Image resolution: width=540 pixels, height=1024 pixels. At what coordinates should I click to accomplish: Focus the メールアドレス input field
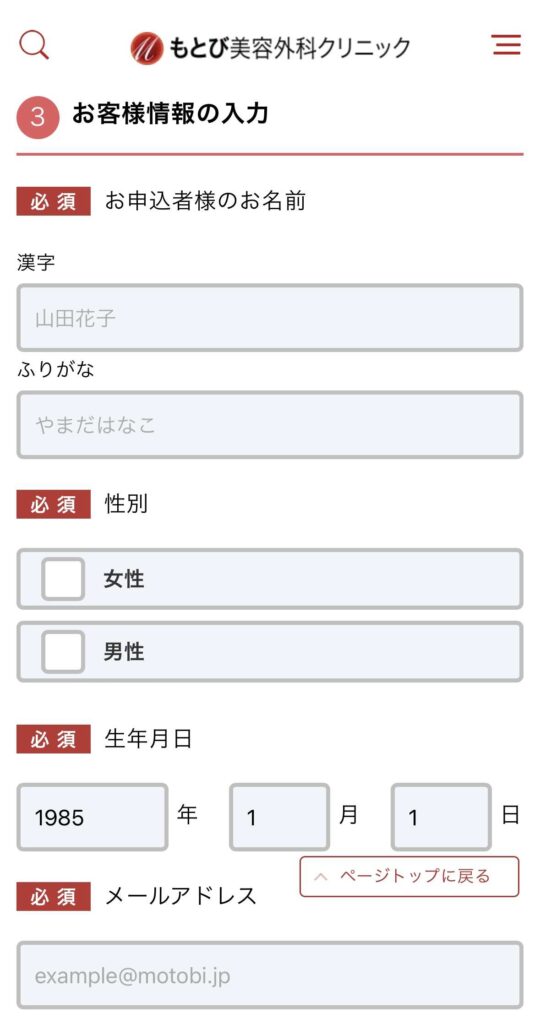(270, 976)
